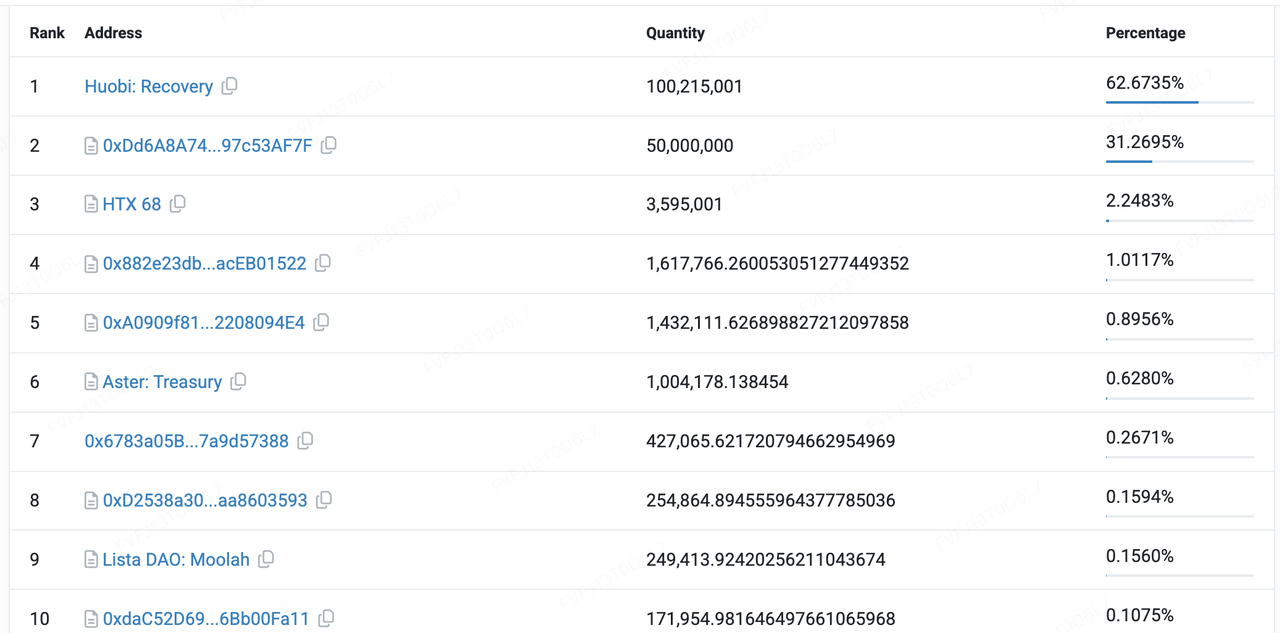Viewport: 1280px width, 633px height.
Task: Copy address 0xdaC52D69...6Bb00Fa11
Action: pos(326,618)
